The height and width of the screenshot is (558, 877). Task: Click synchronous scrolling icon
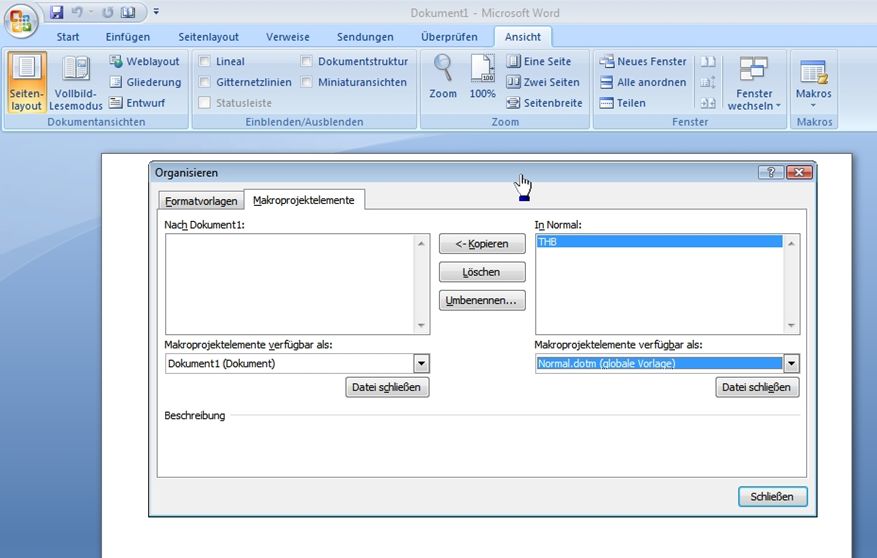708,82
